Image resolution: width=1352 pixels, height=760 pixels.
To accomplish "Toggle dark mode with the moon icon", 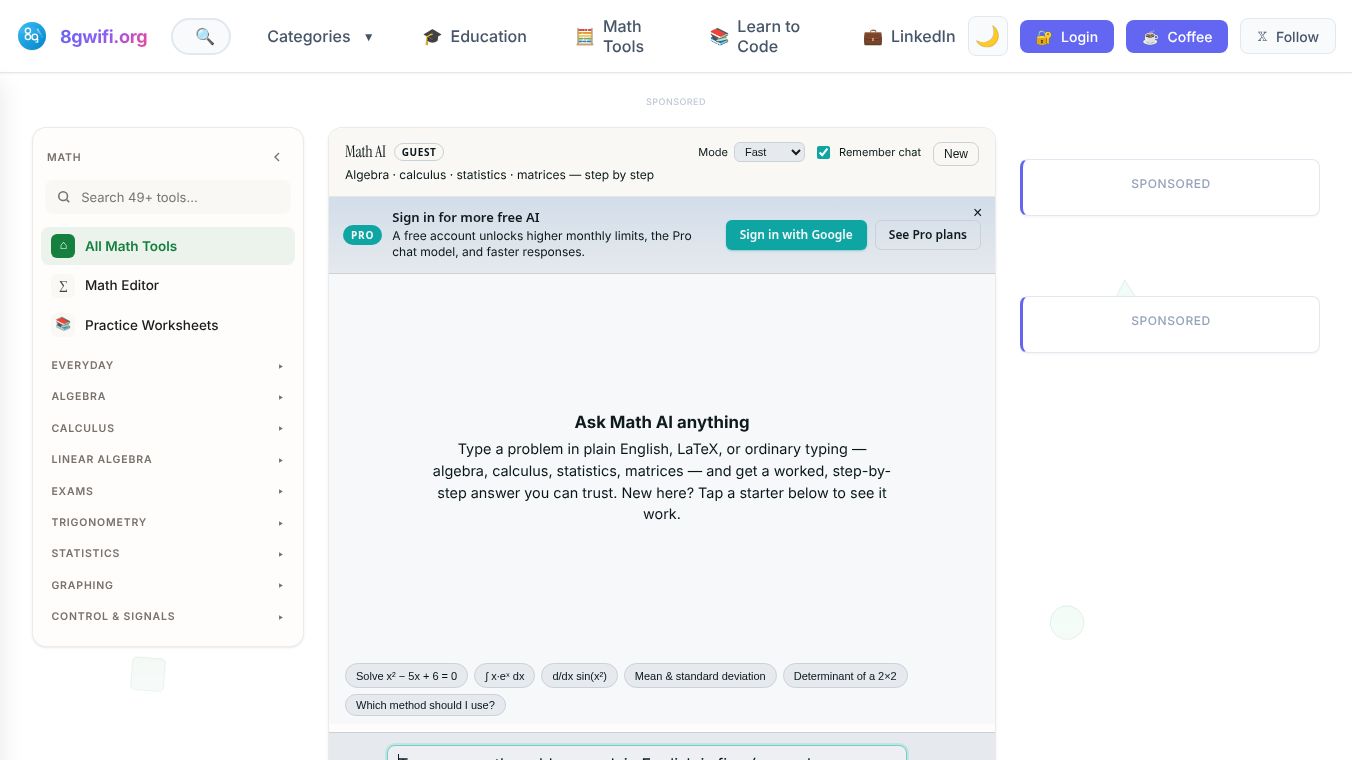I will [988, 37].
